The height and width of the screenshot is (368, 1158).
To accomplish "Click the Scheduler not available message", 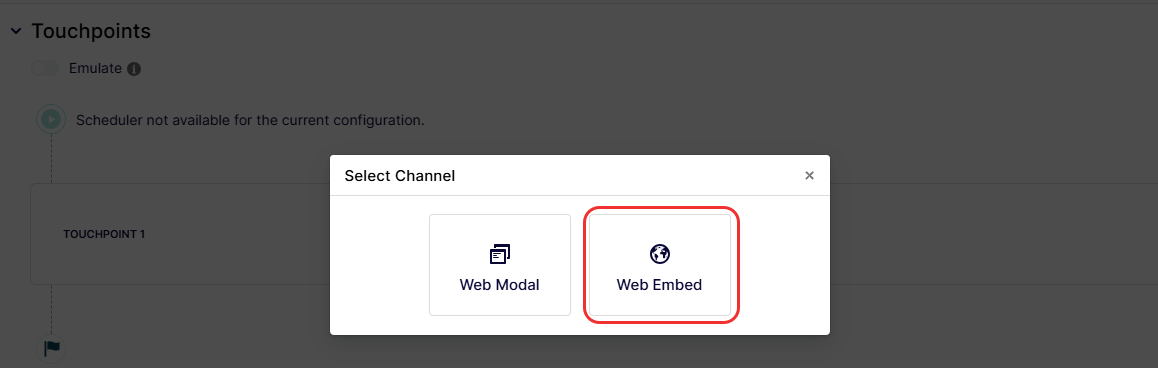I will pyautogui.click(x=250, y=120).
